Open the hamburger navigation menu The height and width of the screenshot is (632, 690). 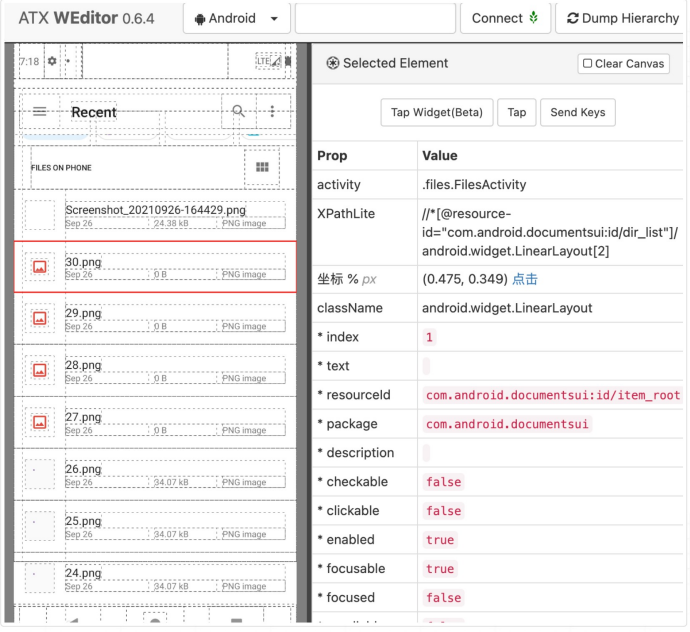pos(40,112)
